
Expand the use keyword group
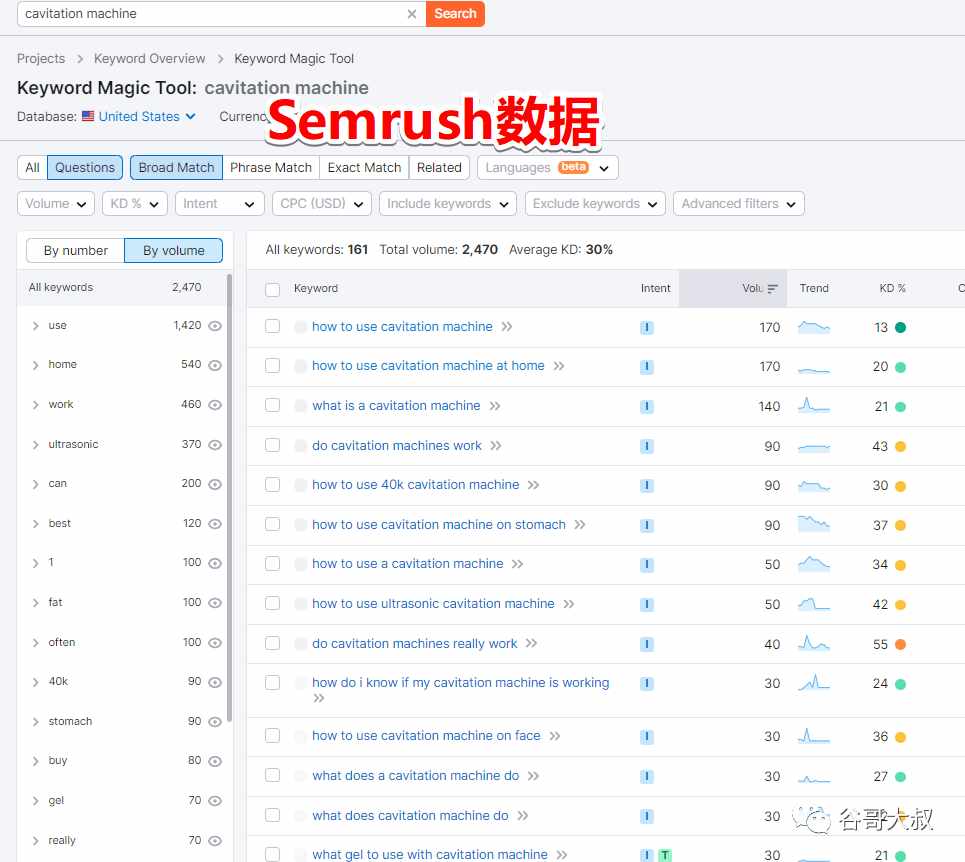35,325
